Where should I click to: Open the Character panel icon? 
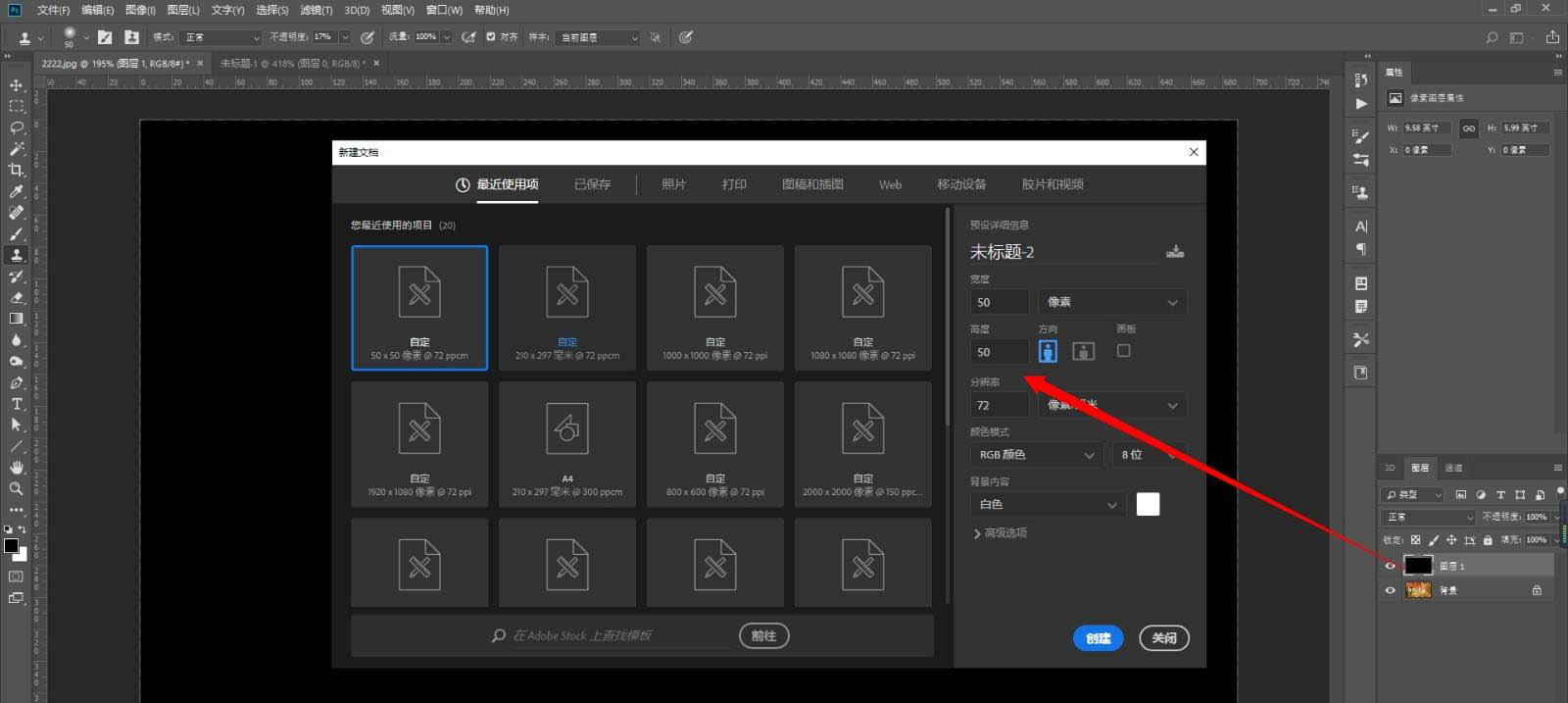[x=1360, y=226]
